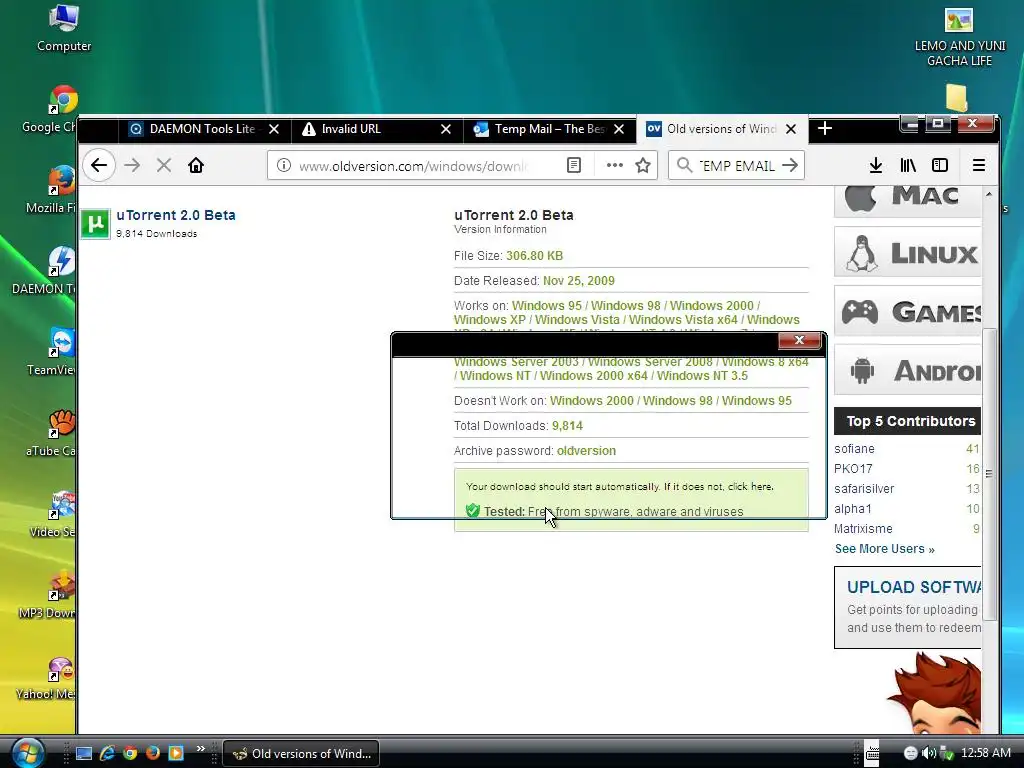The height and width of the screenshot is (768, 1024).
Task: Click the TEMP EMAIL search field
Action: pyautogui.click(x=736, y=166)
